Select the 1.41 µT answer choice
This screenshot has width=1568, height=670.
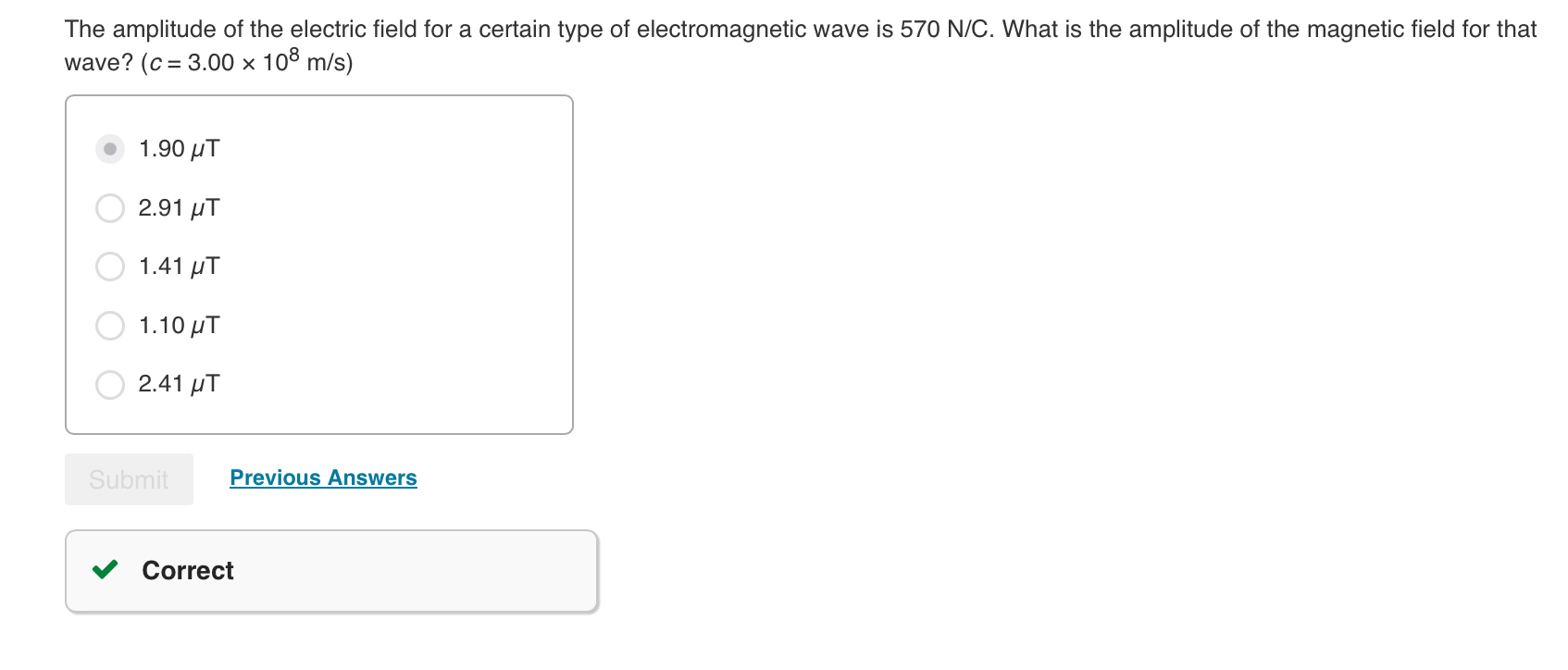(109, 267)
